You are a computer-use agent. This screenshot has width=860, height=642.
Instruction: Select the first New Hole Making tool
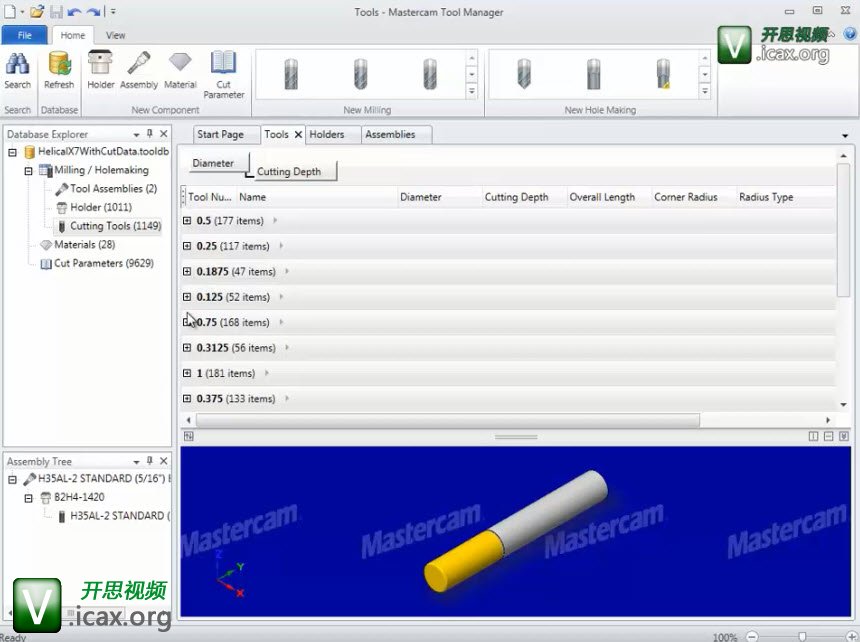pos(522,74)
